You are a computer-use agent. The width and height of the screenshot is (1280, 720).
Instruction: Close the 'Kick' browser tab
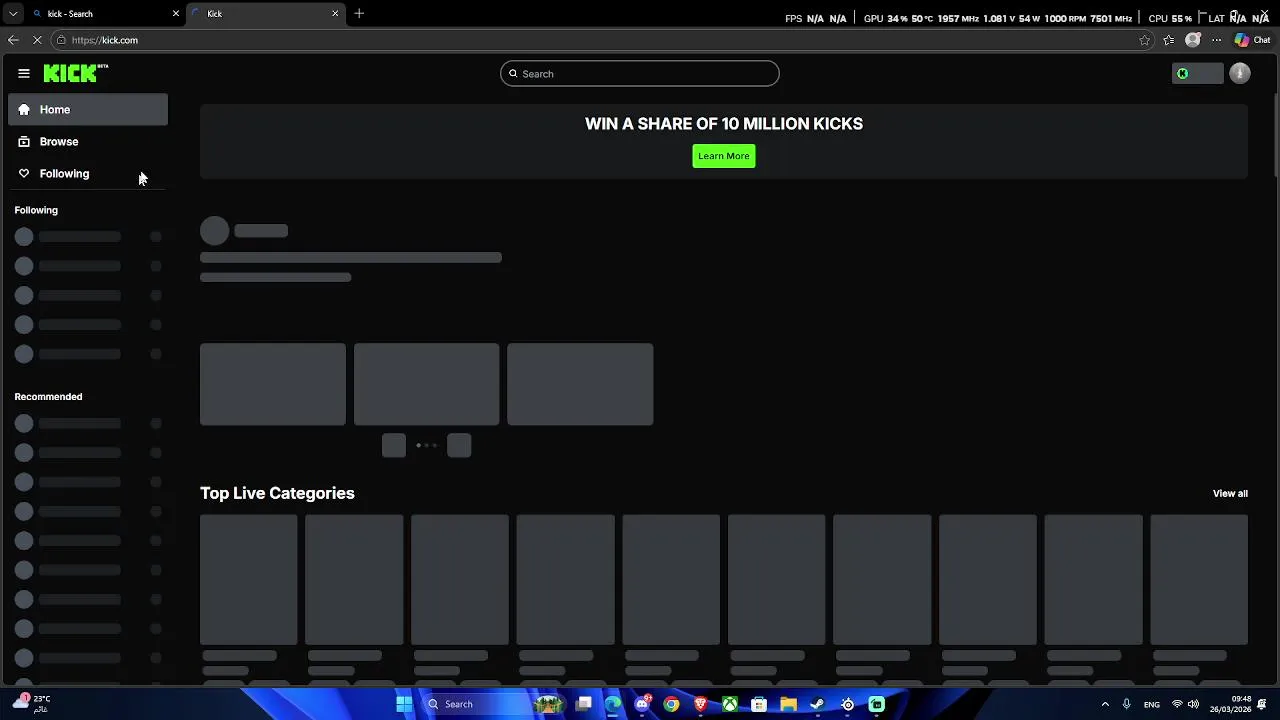[x=335, y=14]
